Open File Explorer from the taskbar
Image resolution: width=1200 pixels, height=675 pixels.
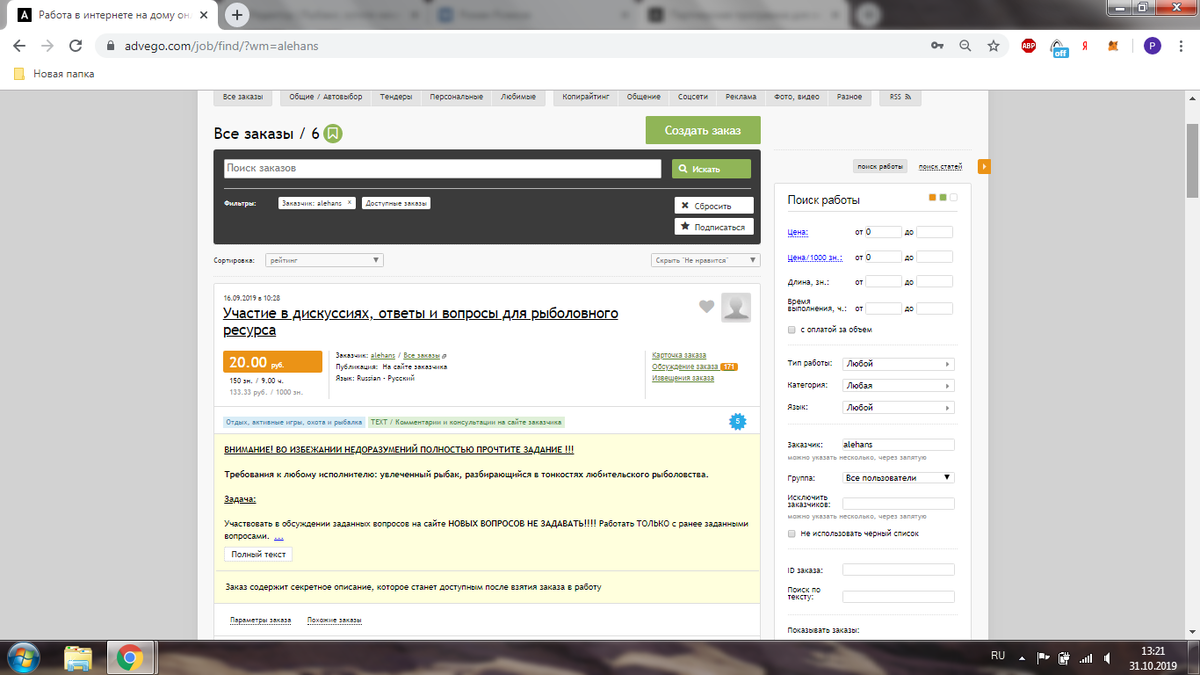coord(78,658)
